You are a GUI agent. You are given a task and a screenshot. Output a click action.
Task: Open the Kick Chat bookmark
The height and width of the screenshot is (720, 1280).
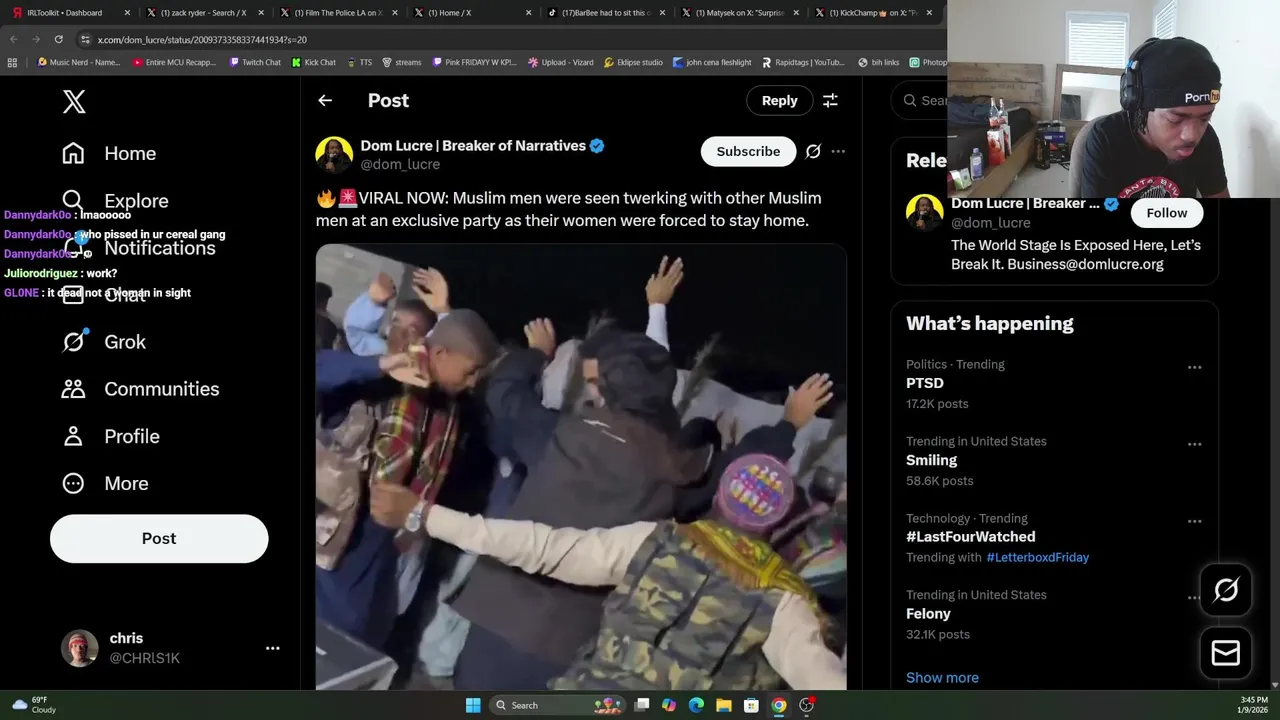point(314,62)
